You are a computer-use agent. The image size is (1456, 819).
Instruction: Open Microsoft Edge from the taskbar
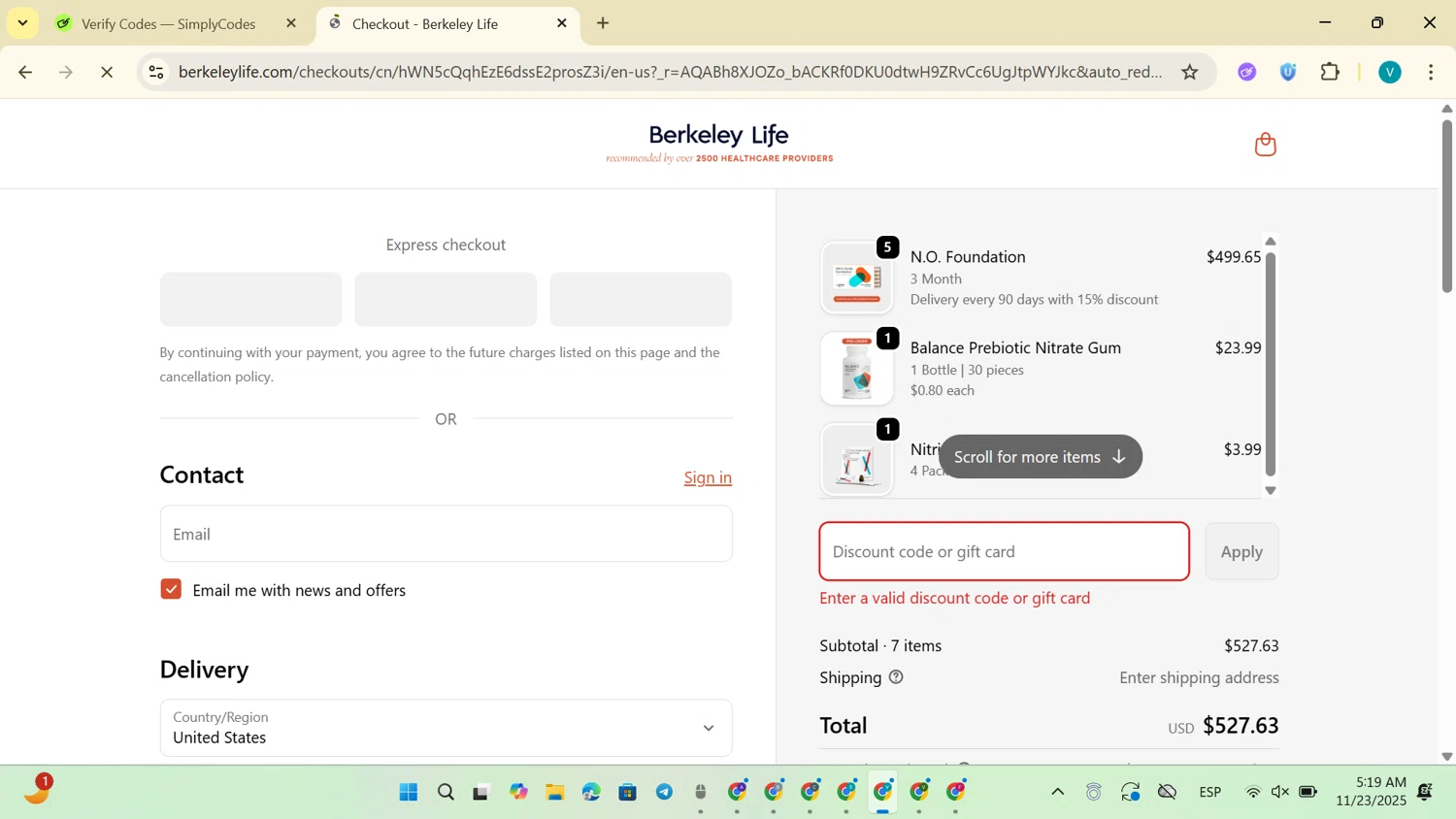tap(591, 793)
